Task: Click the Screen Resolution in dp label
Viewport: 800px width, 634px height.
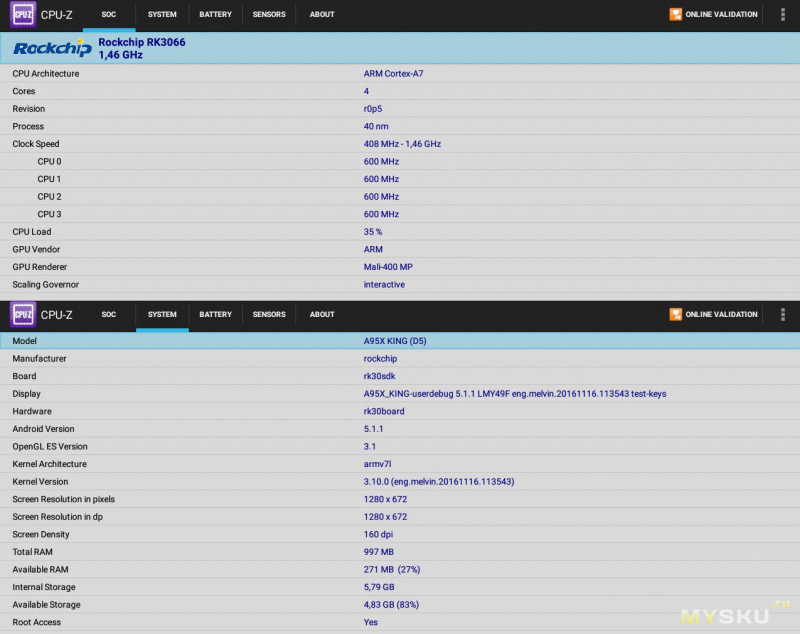Action: pos(58,517)
